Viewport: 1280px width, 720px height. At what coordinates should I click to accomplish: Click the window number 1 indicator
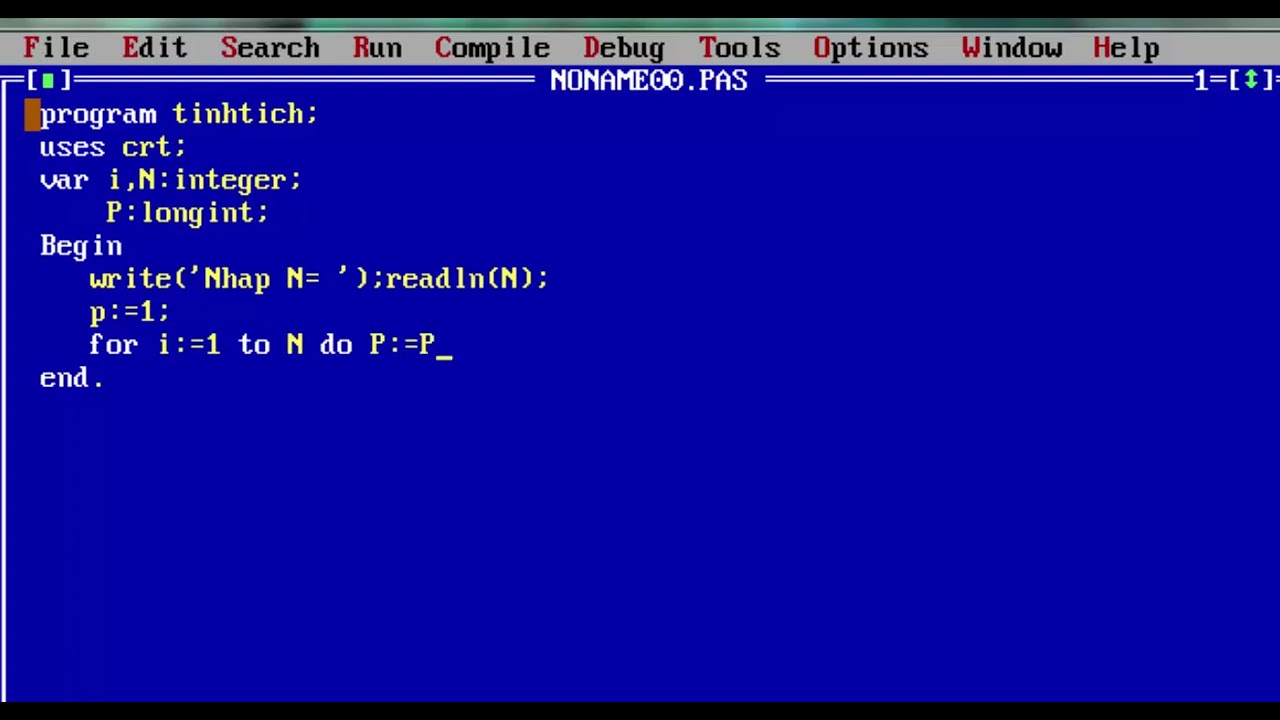coord(1201,81)
